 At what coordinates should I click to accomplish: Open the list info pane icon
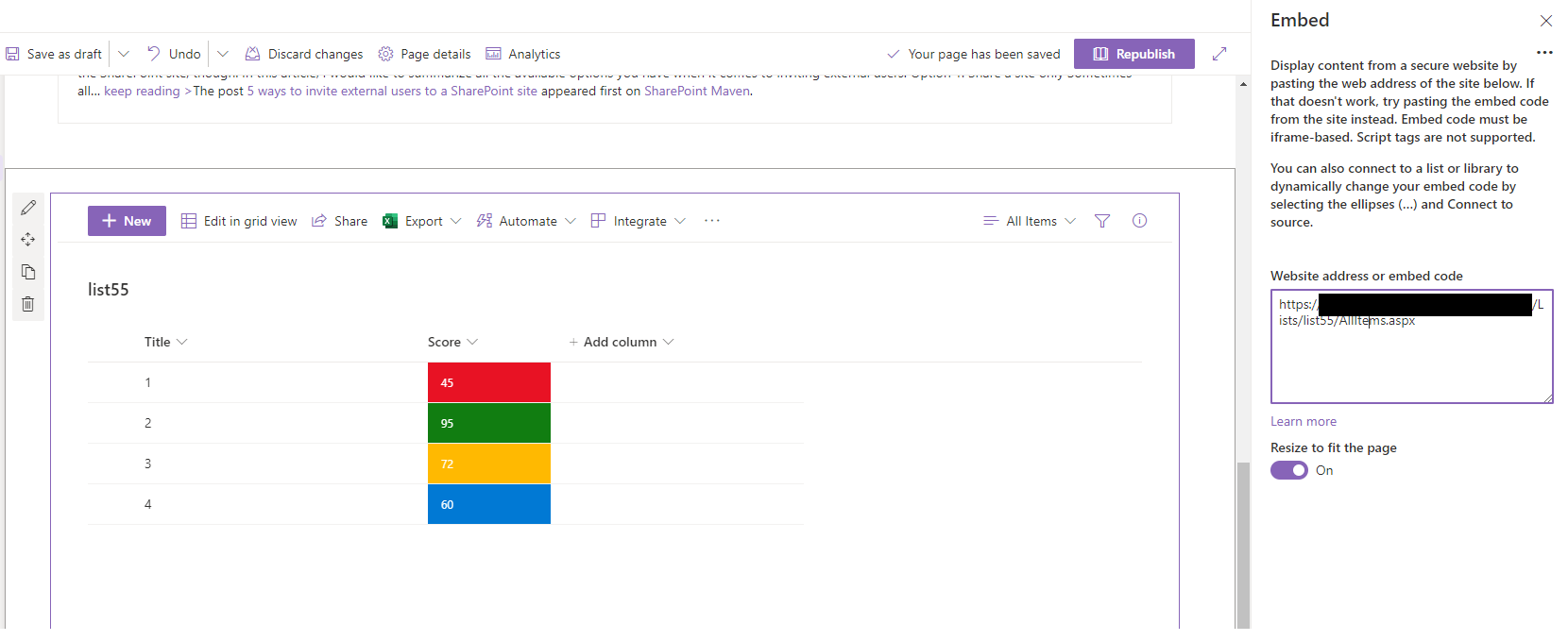[x=1140, y=221]
